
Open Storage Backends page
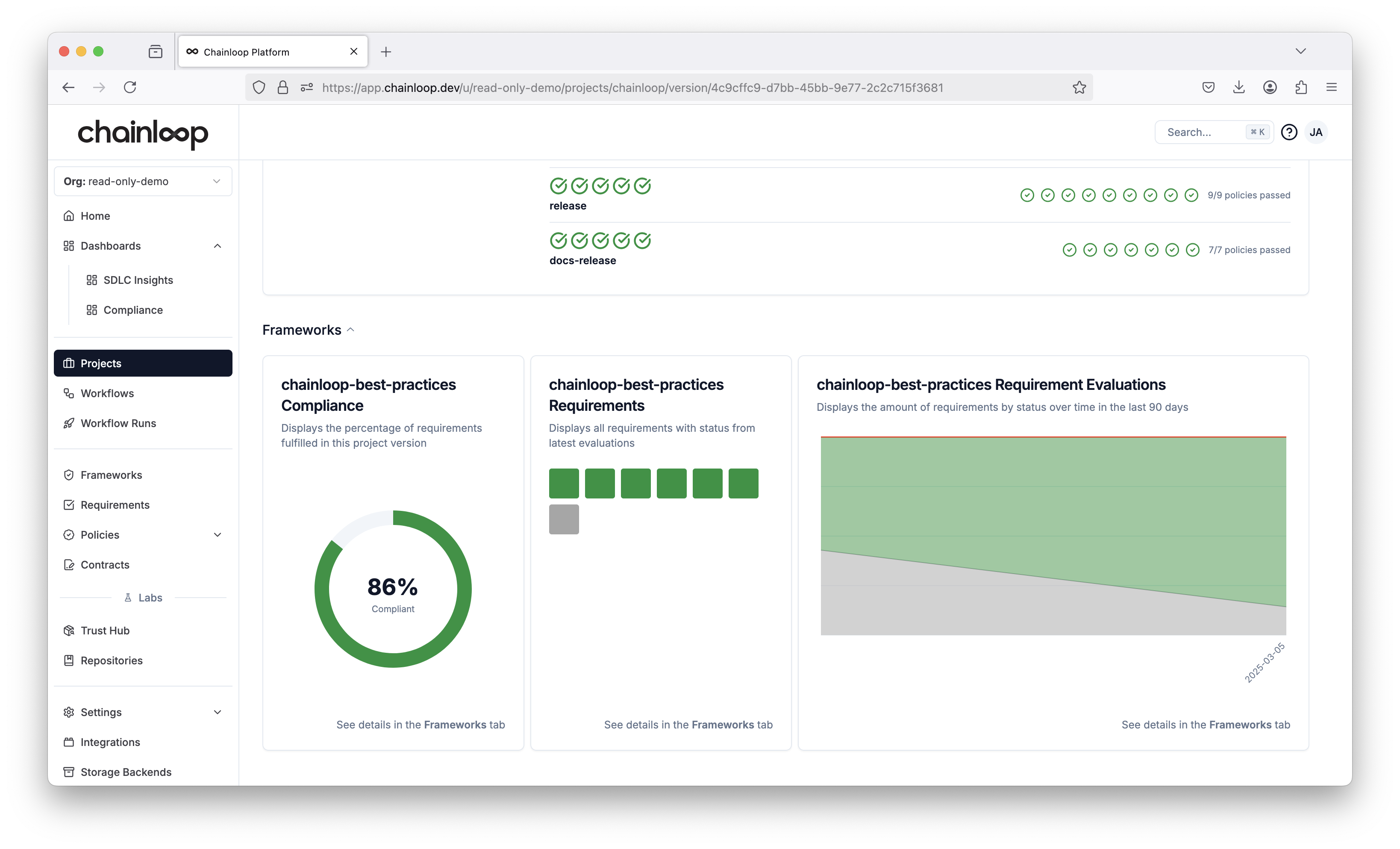[x=143, y=772]
